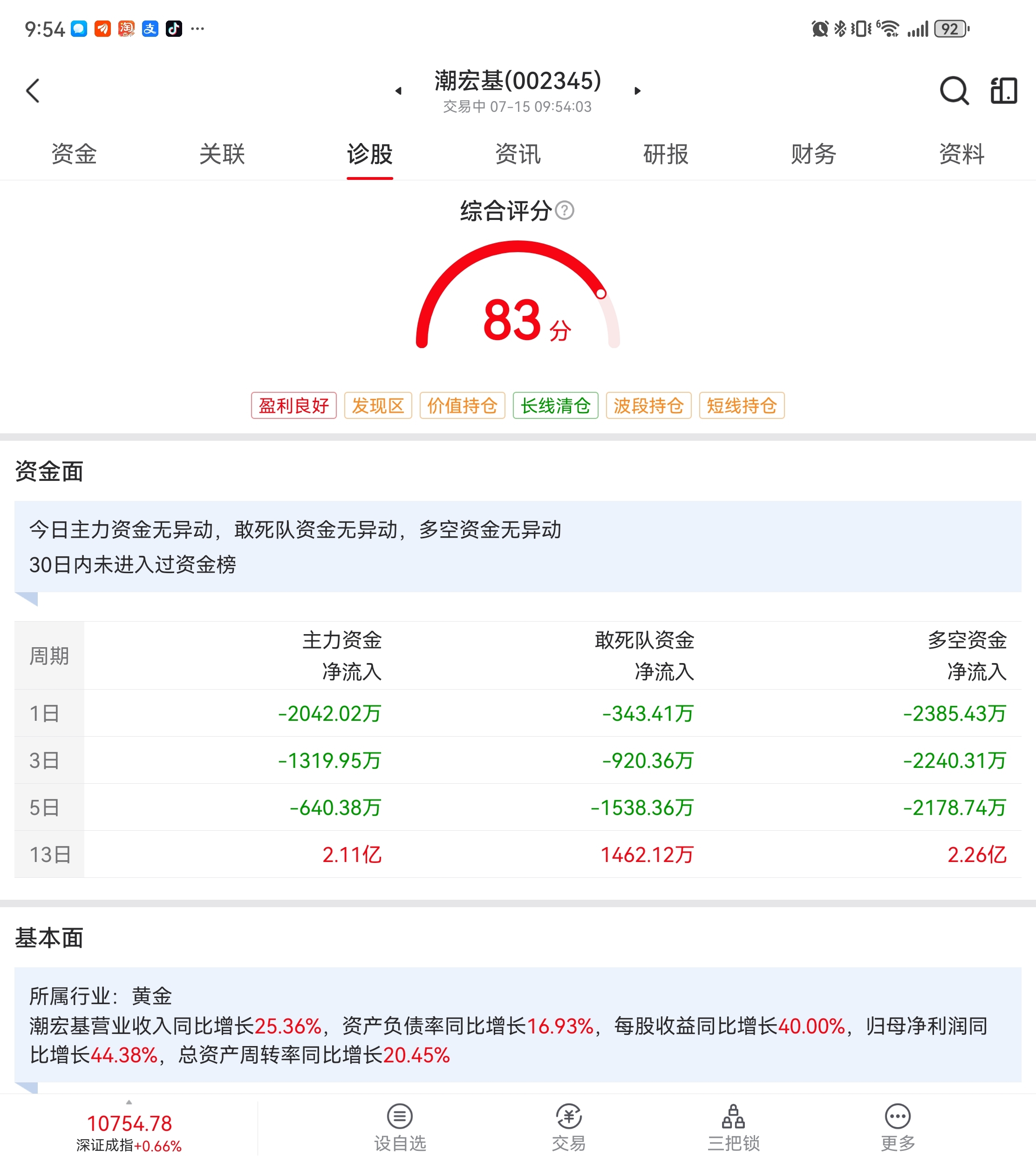Open the 资料 tab
This screenshot has height=1163, width=1036.
(x=961, y=154)
